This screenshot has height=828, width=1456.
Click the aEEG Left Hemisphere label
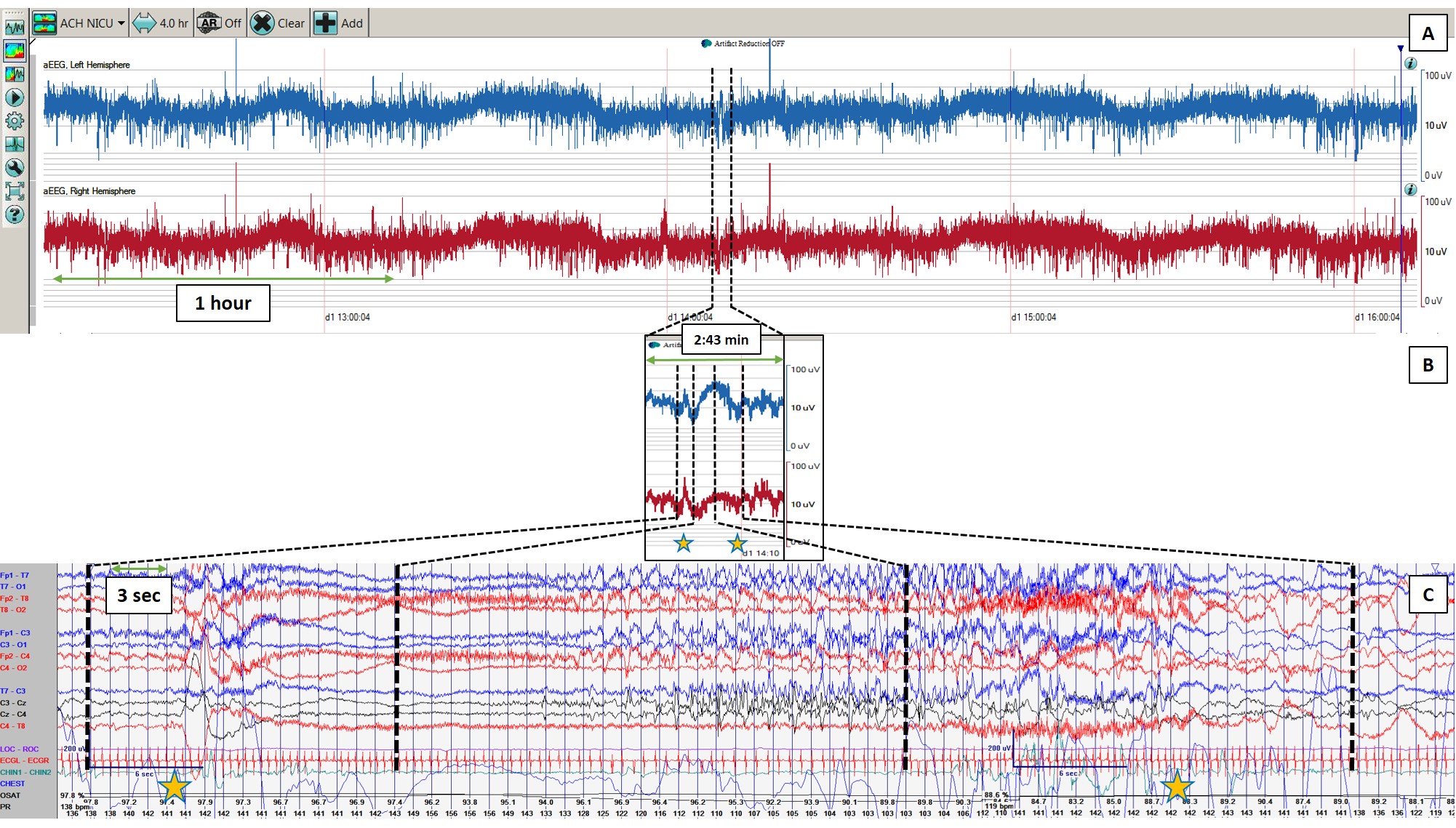click(x=87, y=65)
